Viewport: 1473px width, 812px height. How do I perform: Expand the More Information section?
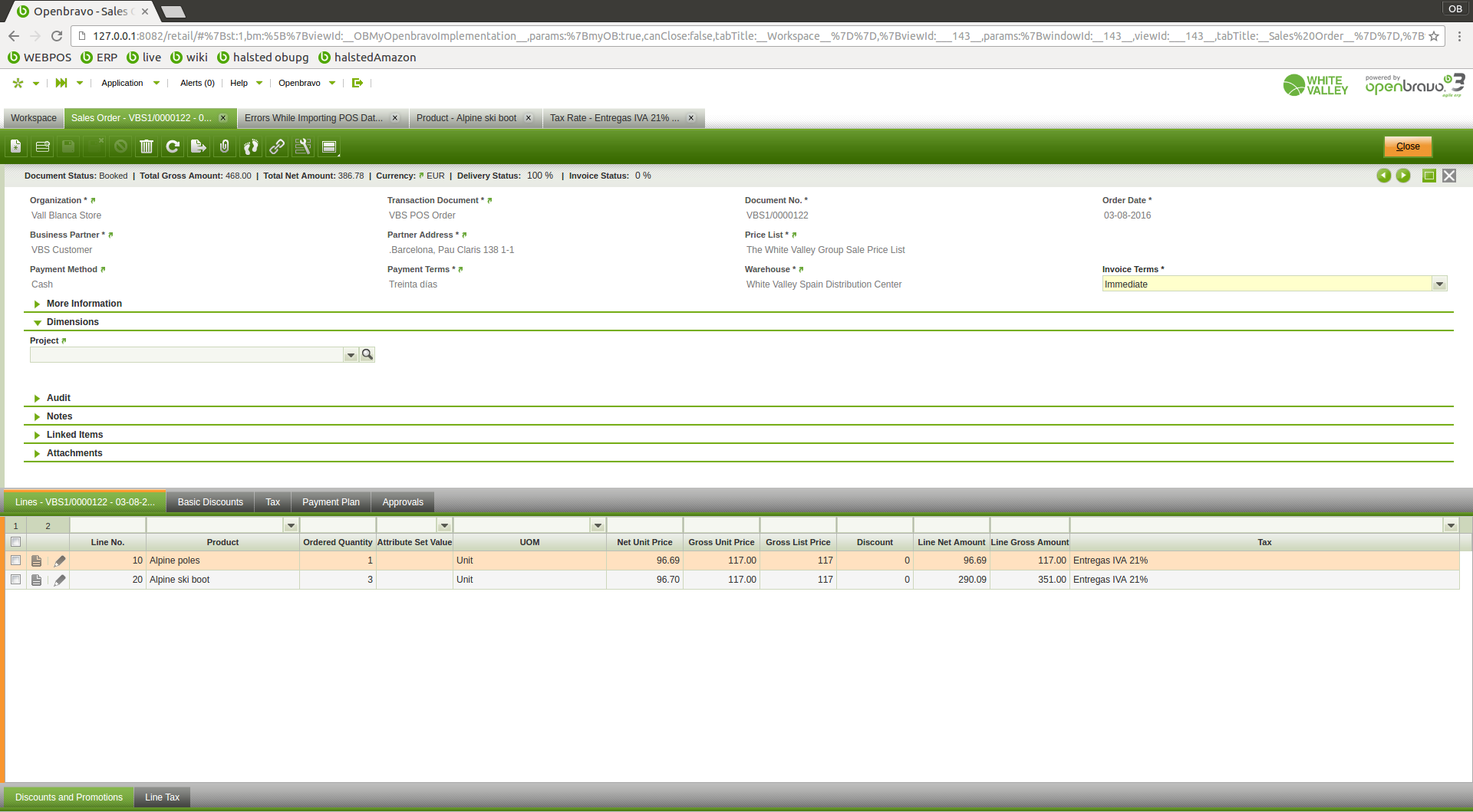84,304
